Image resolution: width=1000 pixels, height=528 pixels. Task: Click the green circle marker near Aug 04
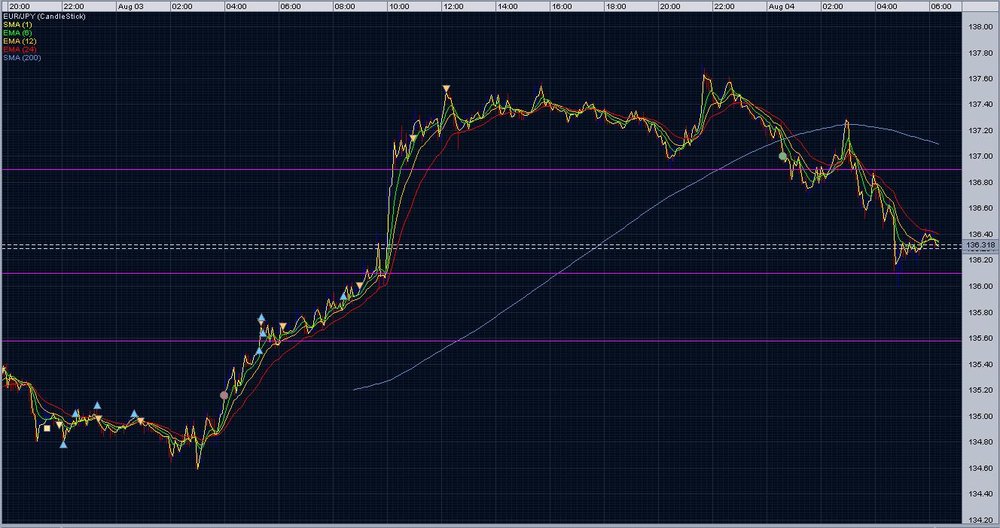[x=783, y=156]
